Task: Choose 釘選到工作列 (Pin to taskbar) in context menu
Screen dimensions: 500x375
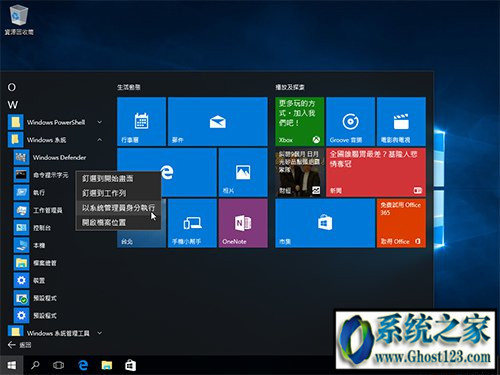Action: 118,193
